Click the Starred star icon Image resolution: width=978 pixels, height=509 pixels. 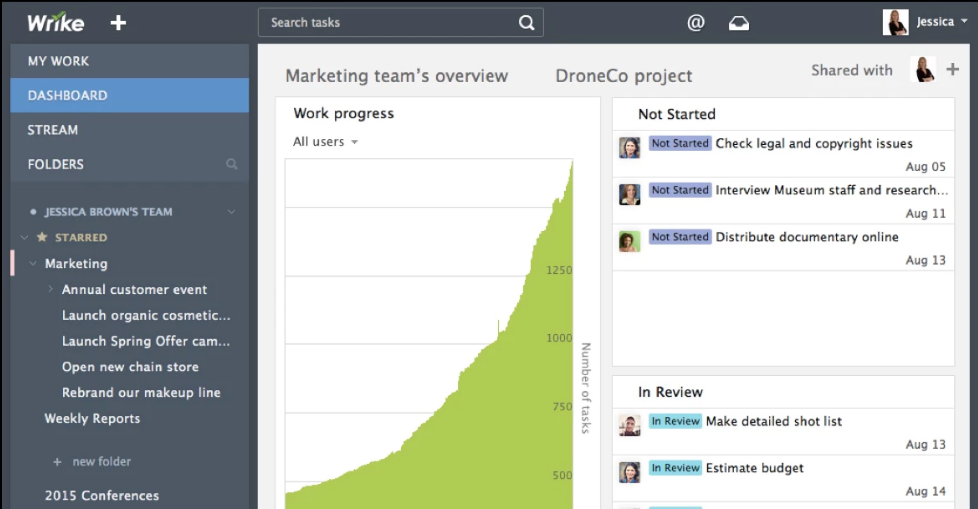coord(42,237)
